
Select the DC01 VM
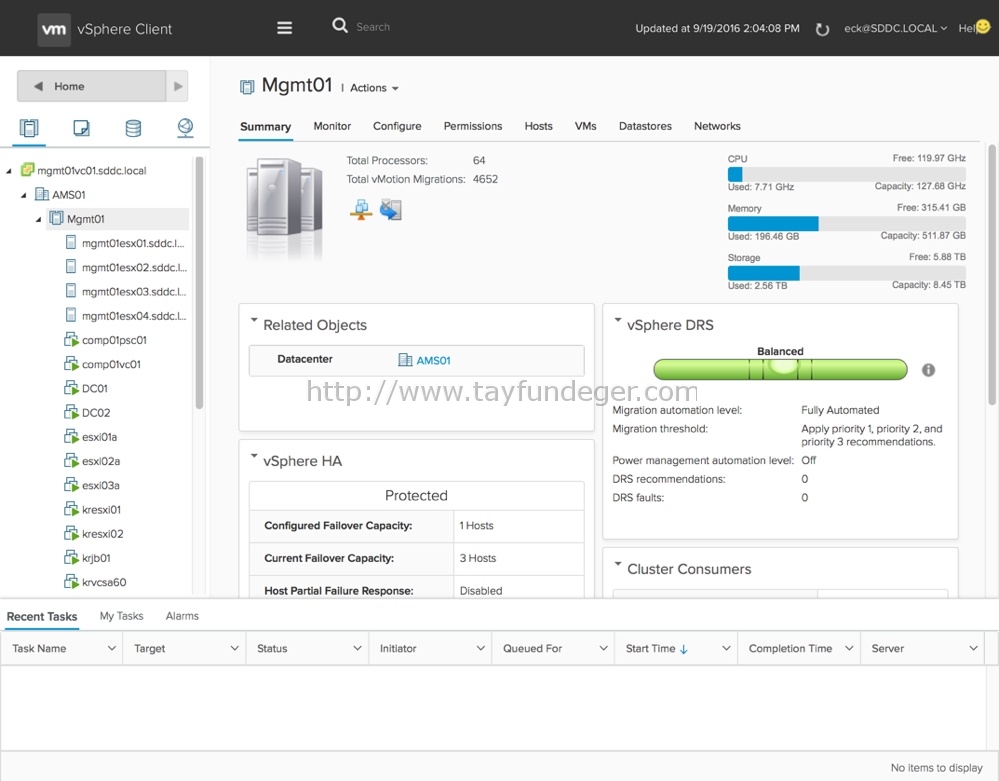click(x=86, y=389)
